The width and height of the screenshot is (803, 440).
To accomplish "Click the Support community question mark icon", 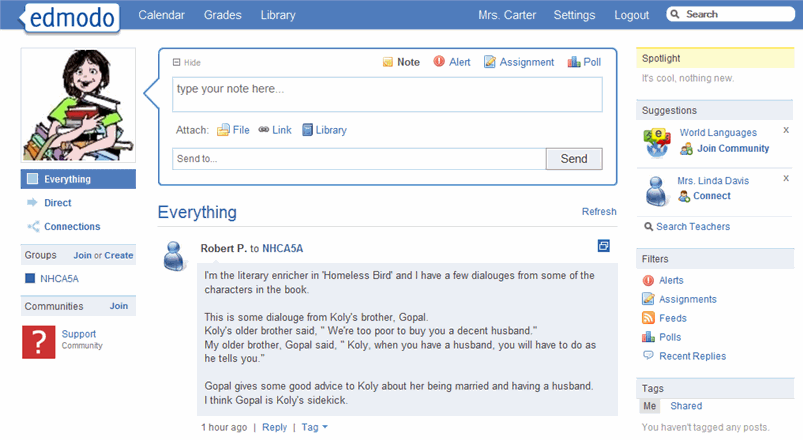I will point(38,341).
